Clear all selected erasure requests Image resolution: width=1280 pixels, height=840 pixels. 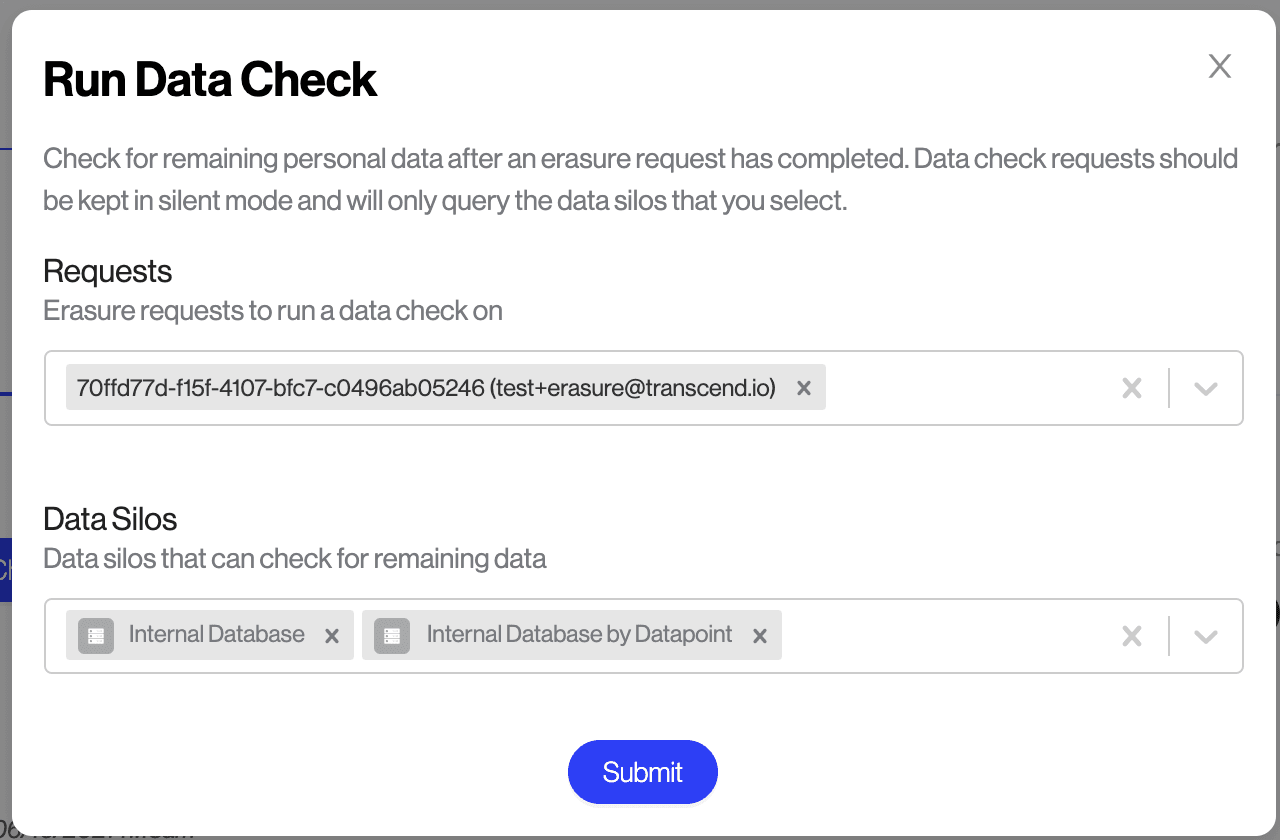click(1131, 388)
